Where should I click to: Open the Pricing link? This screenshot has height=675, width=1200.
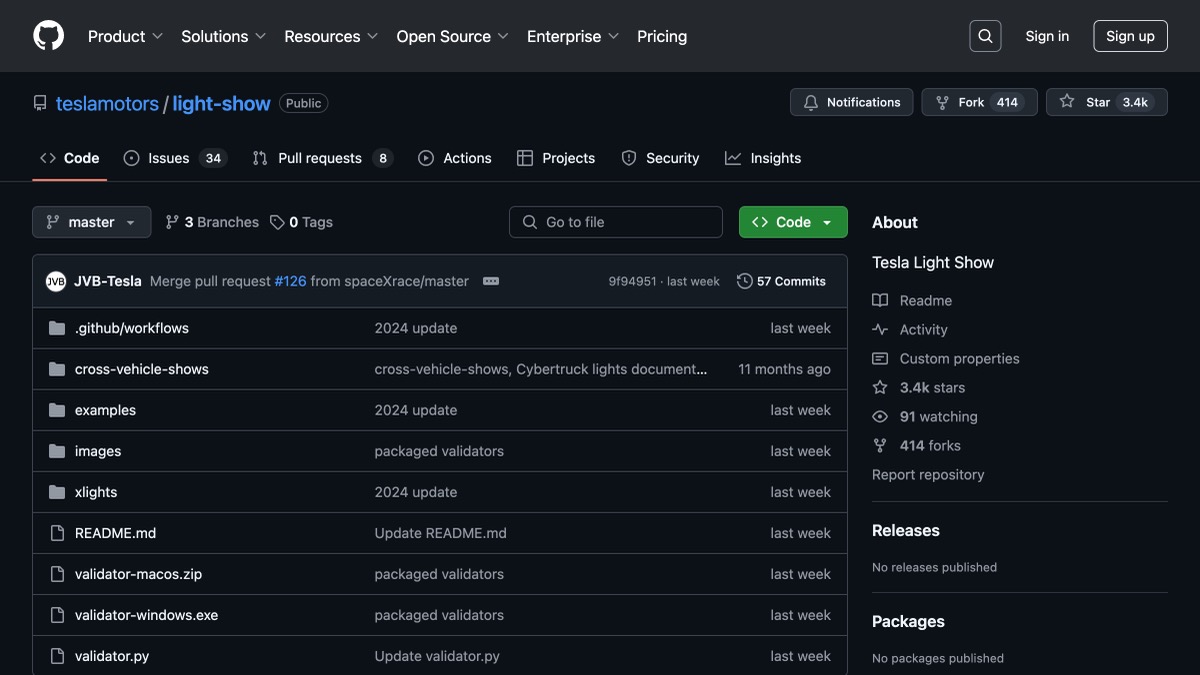pos(662,36)
